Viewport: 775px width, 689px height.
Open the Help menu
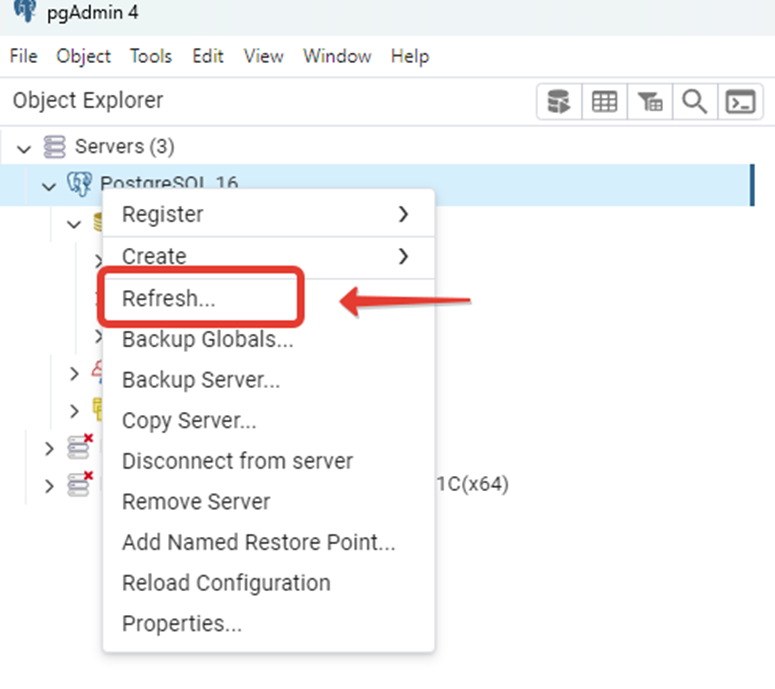410,56
